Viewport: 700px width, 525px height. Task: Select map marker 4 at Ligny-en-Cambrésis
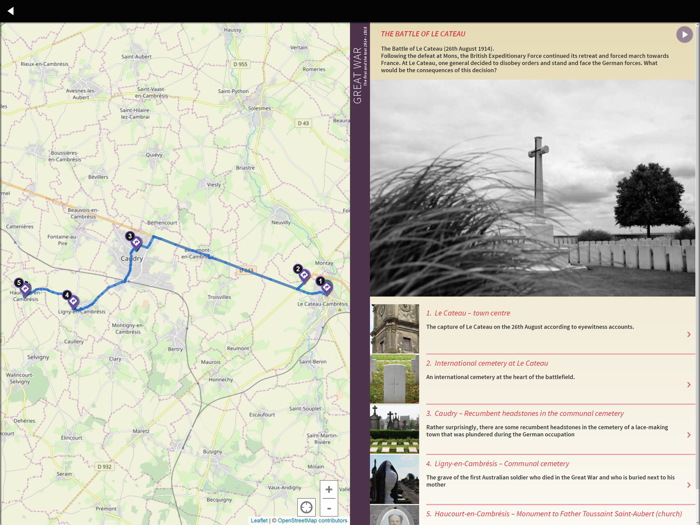[x=73, y=301]
